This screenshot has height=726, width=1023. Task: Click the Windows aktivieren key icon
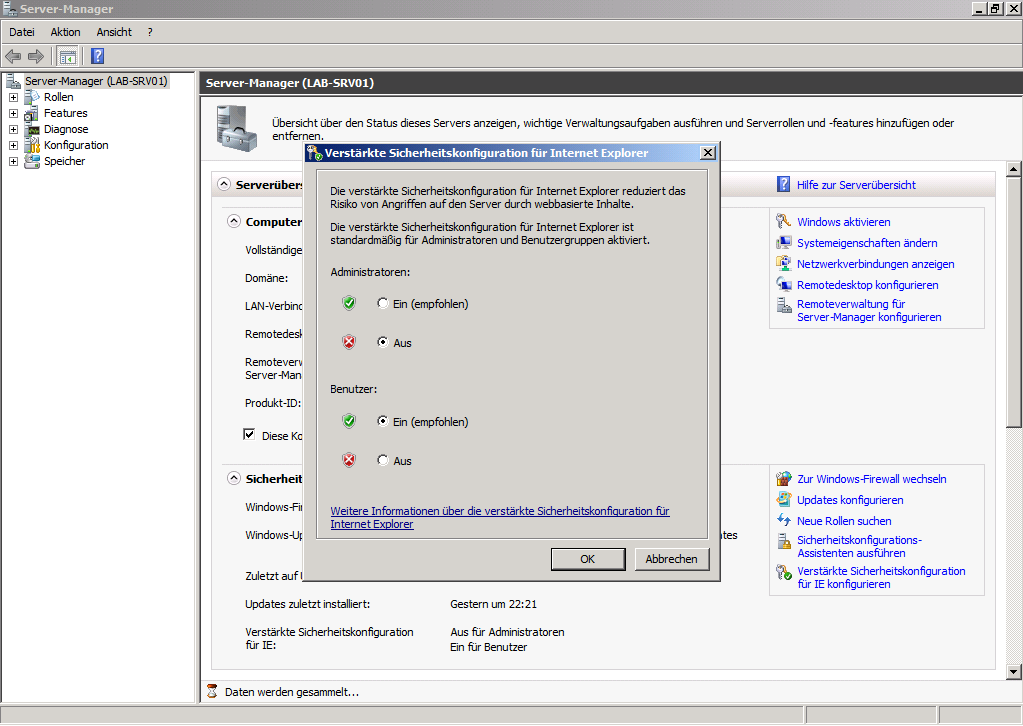click(x=784, y=222)
